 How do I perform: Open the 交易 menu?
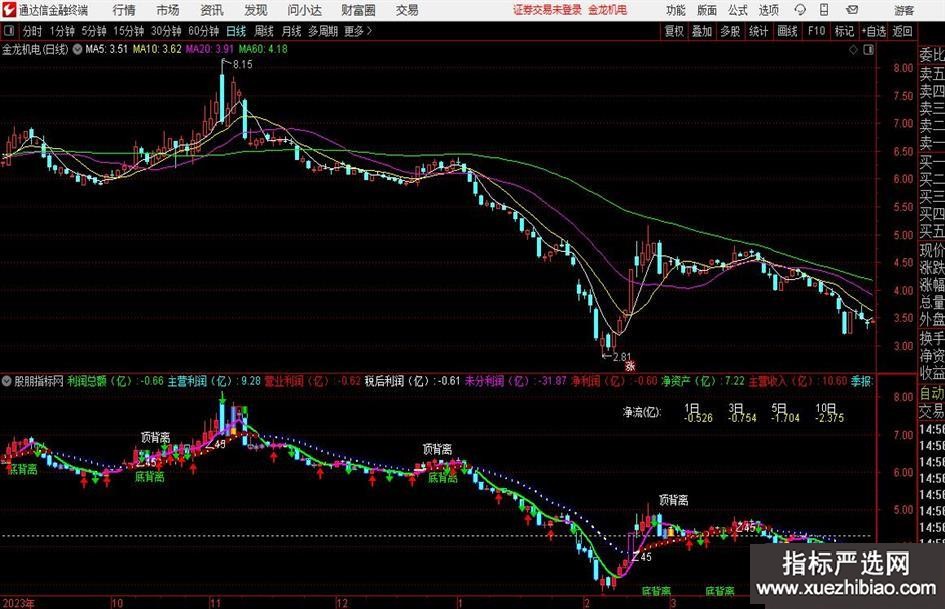point(407,10)
